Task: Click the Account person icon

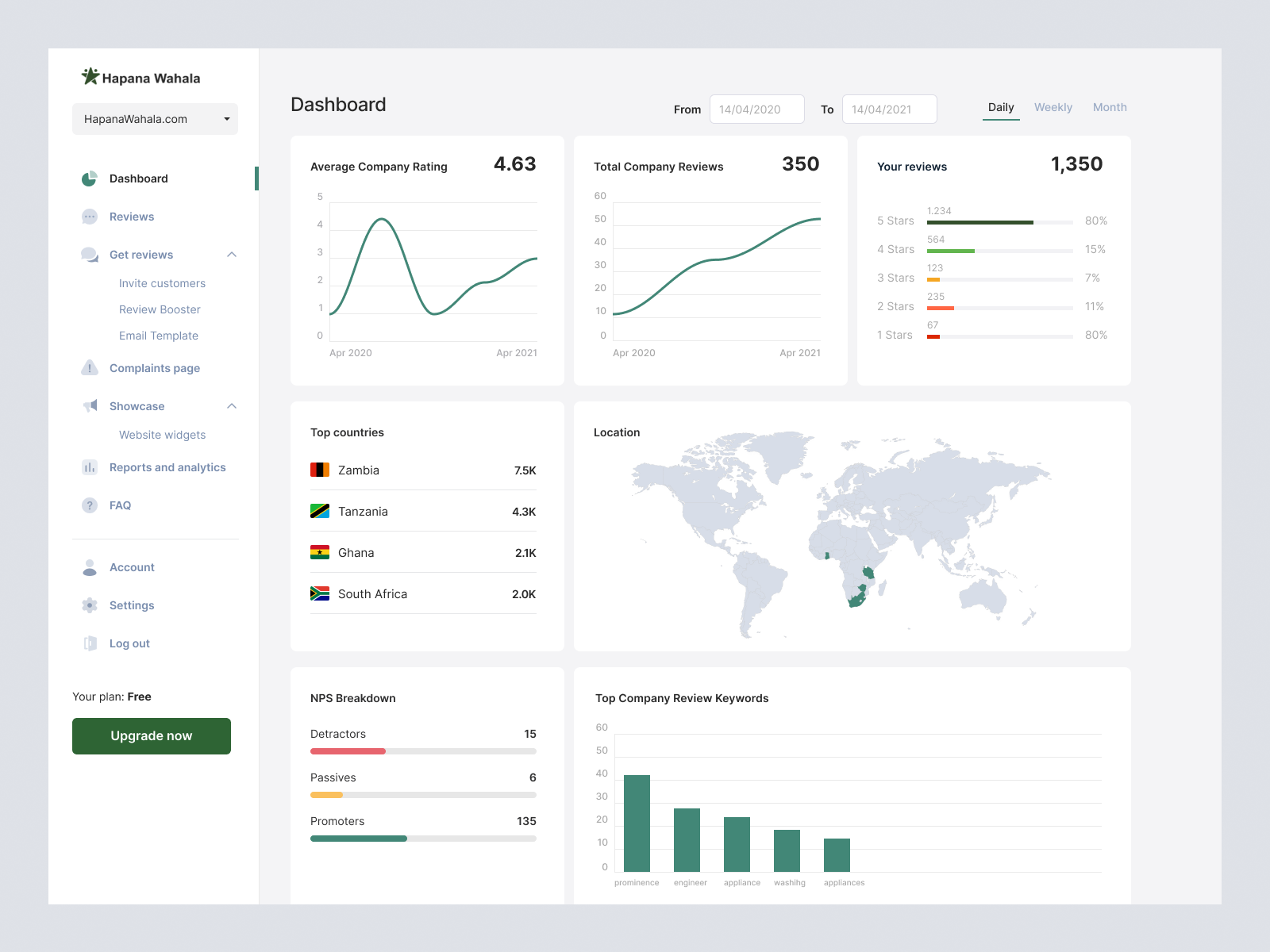Action: [90, 566]
